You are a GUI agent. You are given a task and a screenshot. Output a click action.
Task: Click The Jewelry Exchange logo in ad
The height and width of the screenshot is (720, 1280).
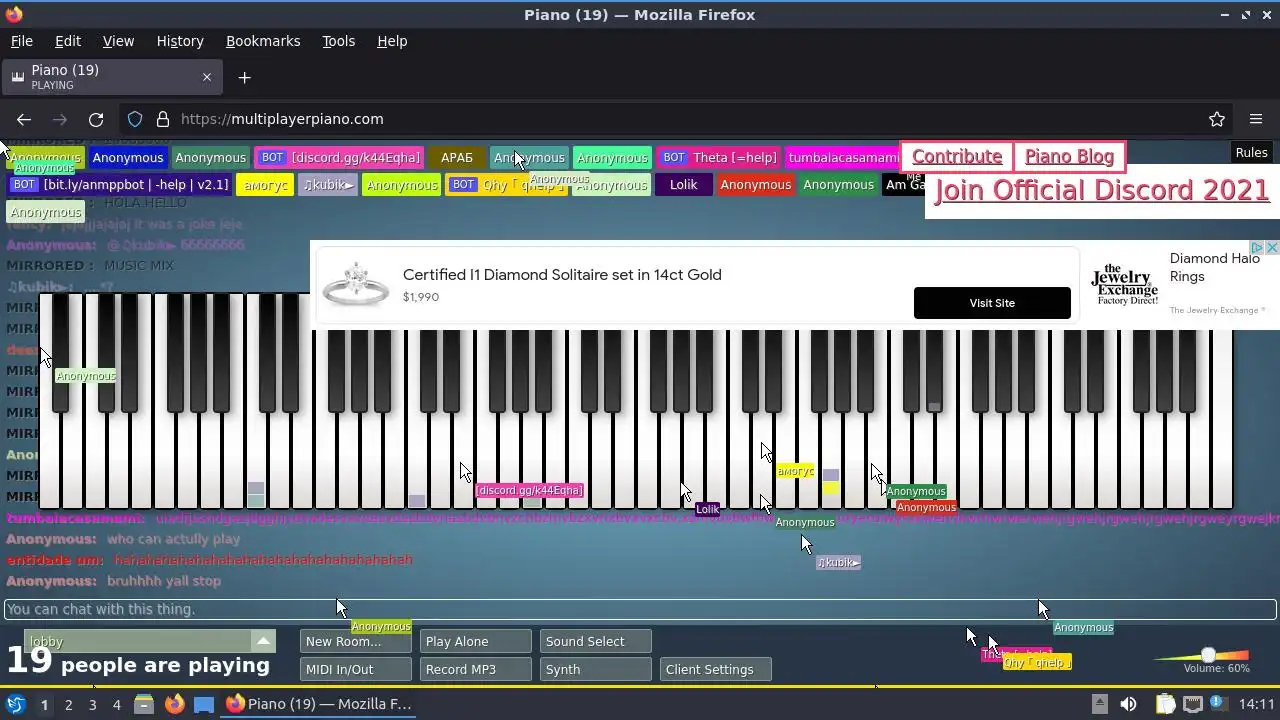point(1123,285)
